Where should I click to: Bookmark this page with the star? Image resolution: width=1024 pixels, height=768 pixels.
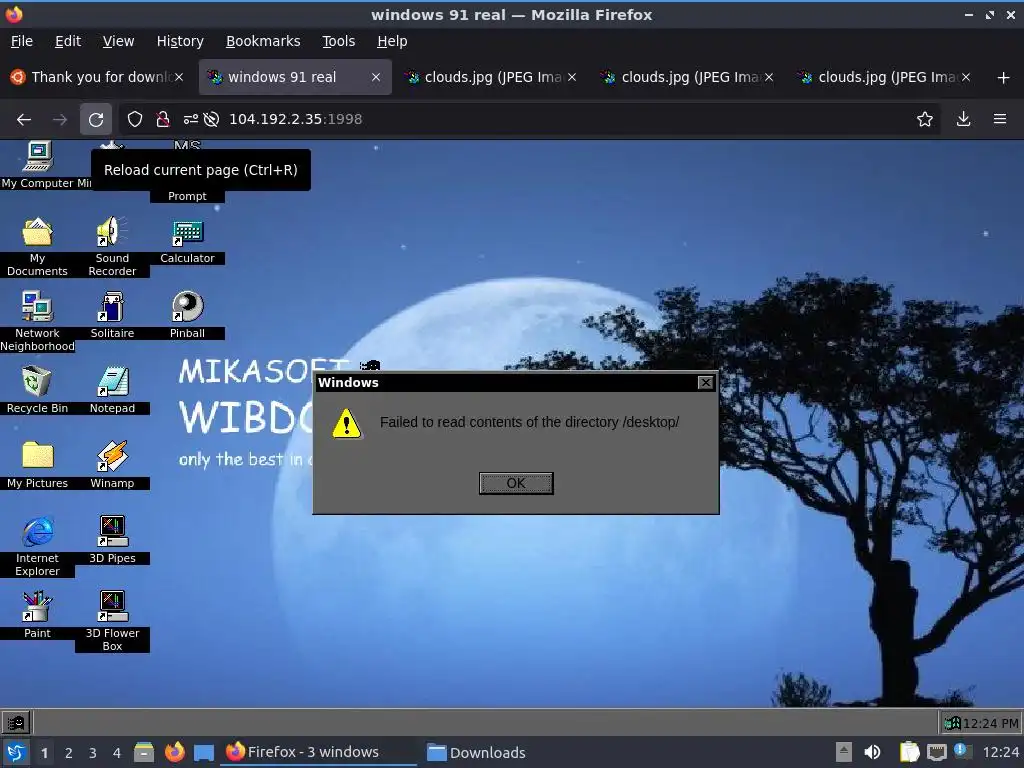tap(924, 119)
